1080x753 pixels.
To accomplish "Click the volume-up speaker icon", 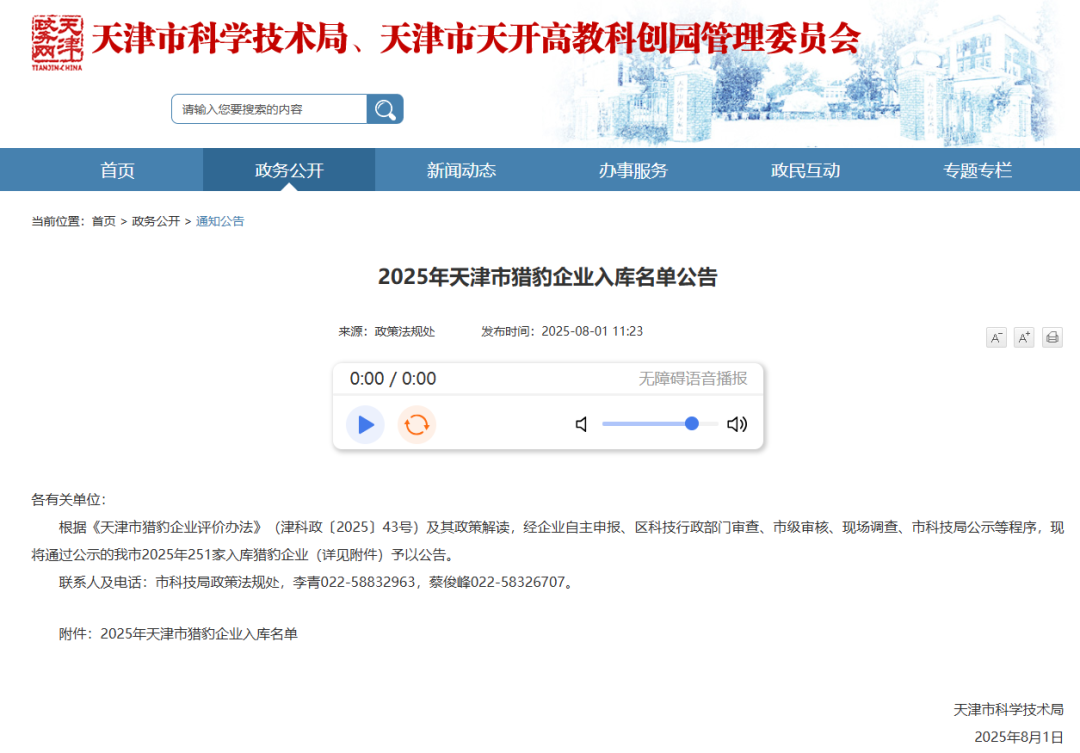I will coord(737,424).
